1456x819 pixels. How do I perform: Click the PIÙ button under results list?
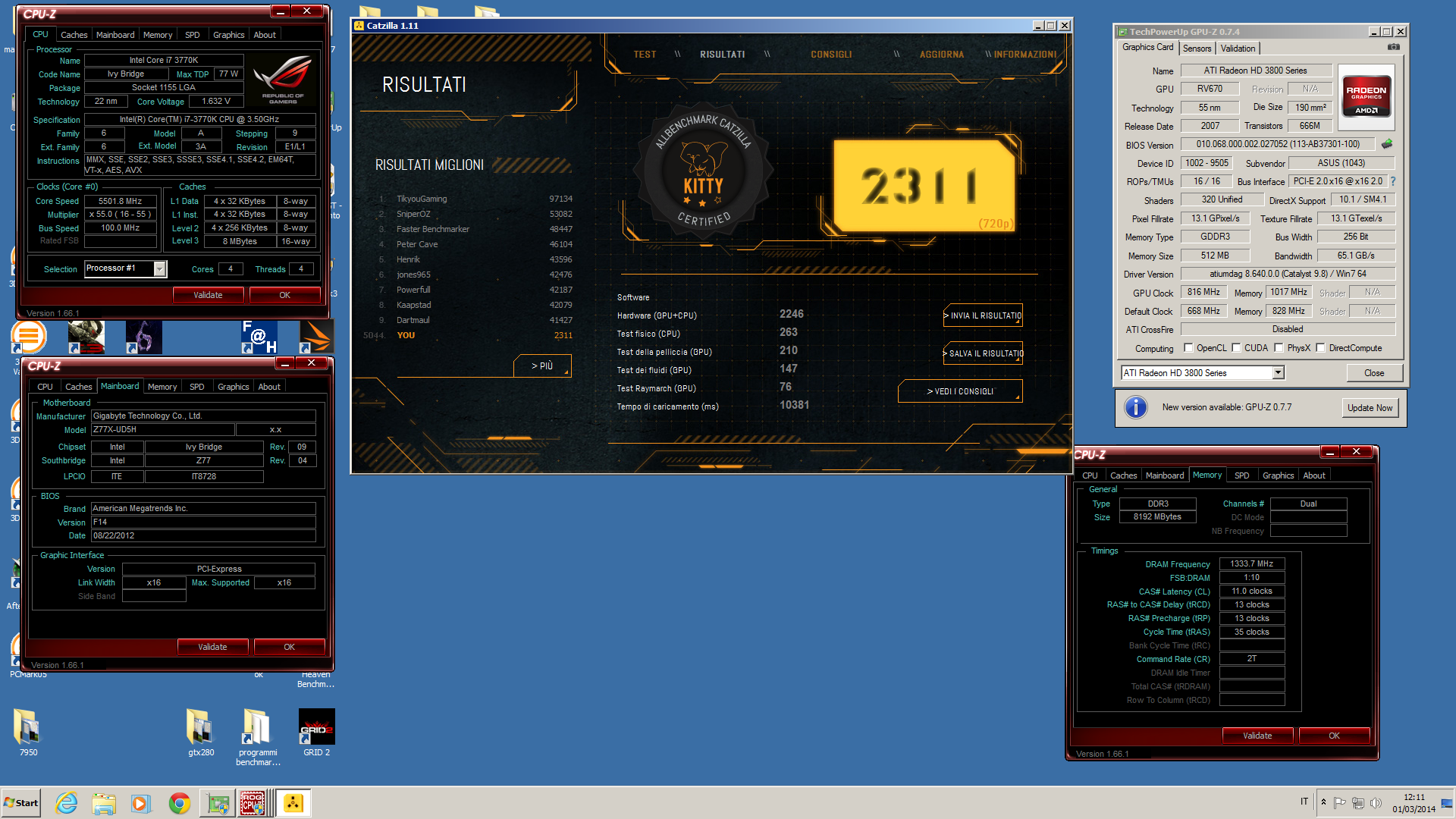pos(542,366)
